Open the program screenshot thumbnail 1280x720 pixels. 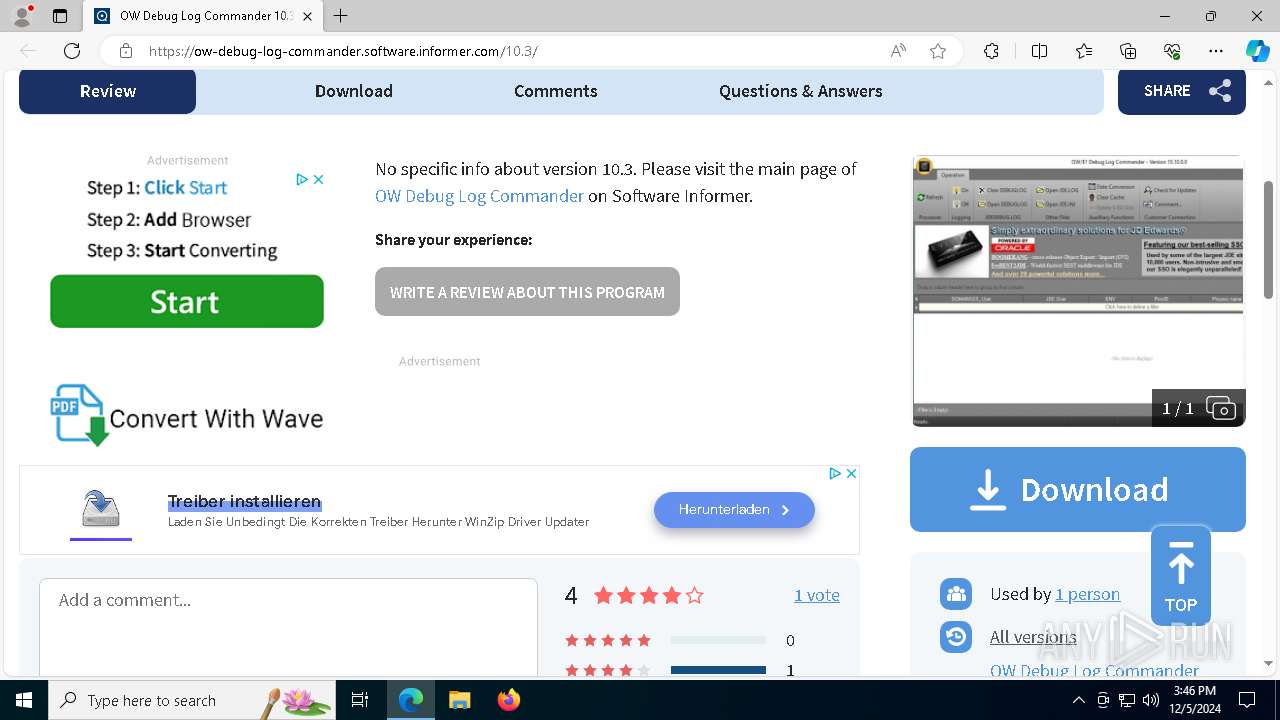click(x=1078, y=290)
